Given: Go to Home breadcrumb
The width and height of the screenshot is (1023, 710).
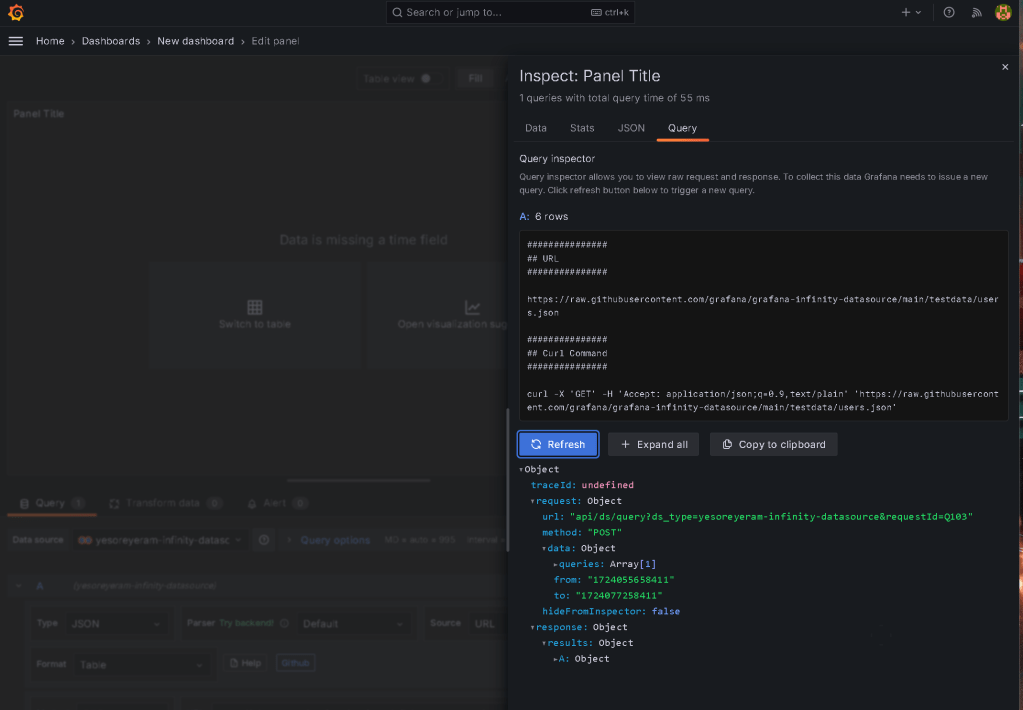Looking at the screenshot, I should pos(50,41).
